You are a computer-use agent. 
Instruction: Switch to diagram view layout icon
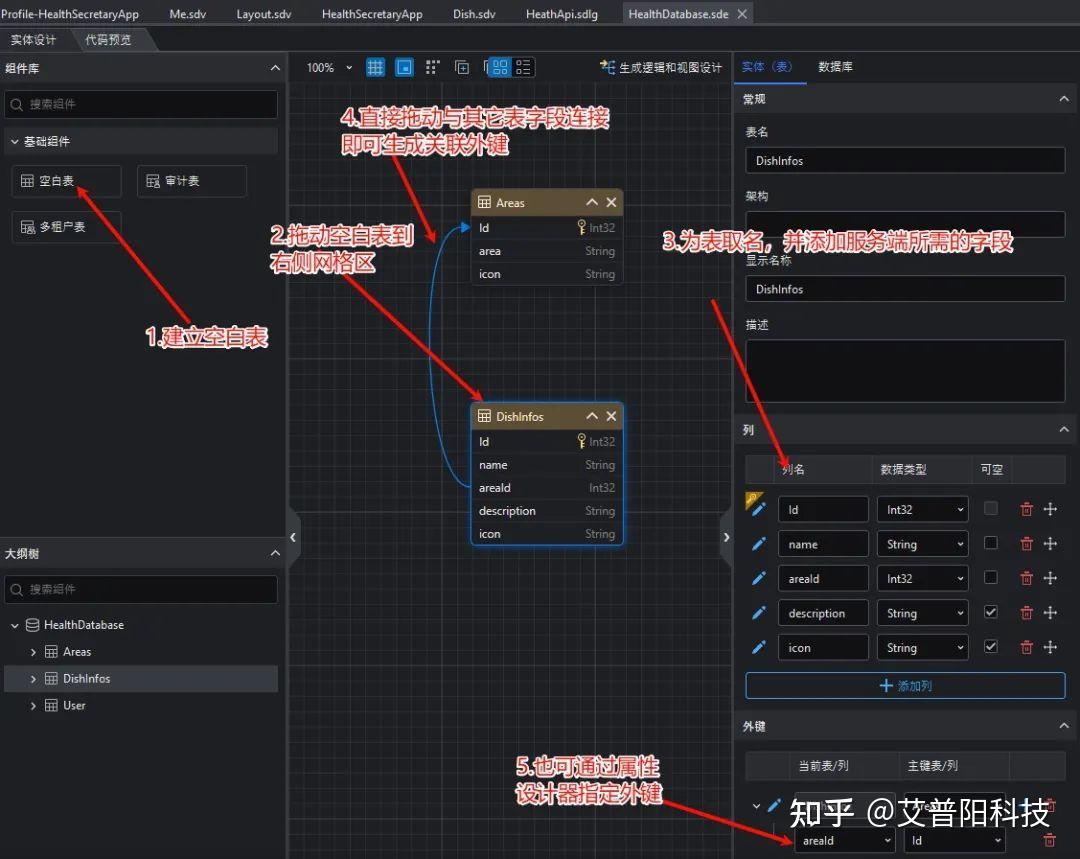(x=499, y=67)
